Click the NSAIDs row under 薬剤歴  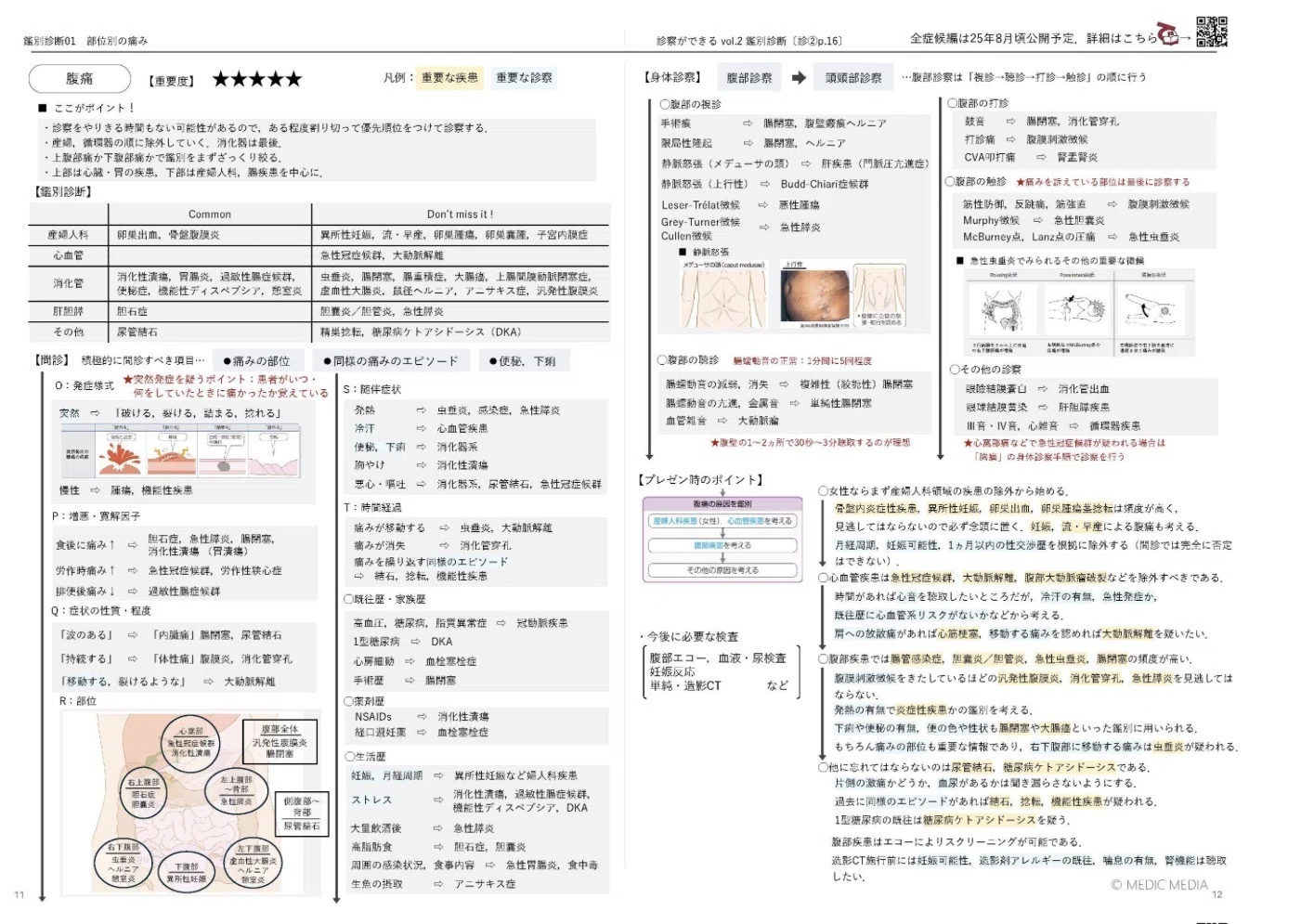(x=421, y=717)
